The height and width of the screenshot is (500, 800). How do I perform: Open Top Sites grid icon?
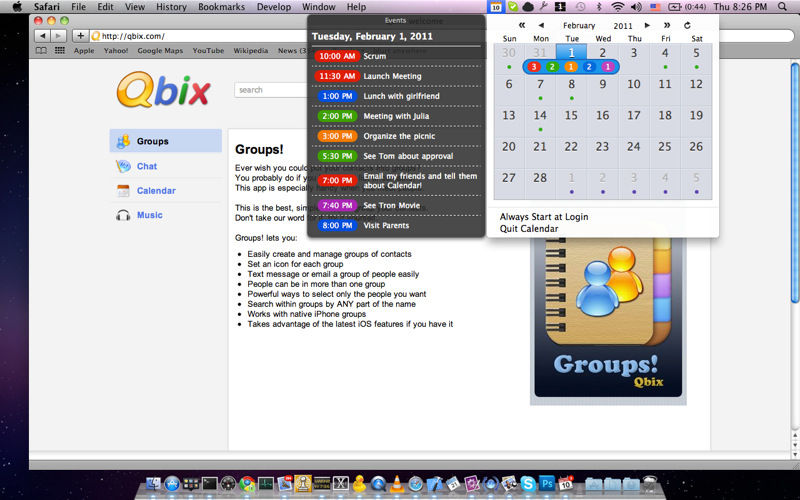[x=60, y=51]
